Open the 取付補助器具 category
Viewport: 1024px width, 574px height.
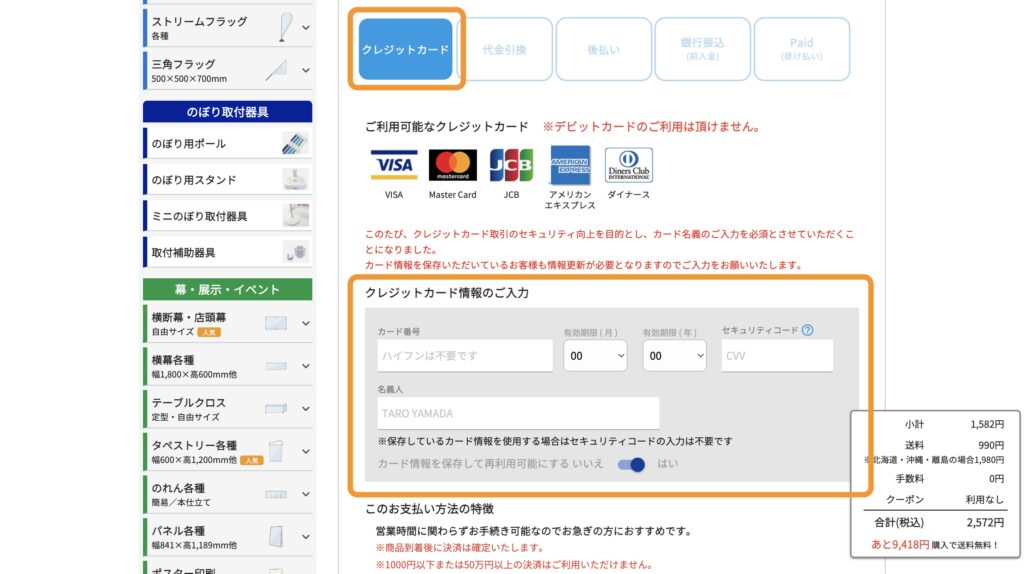click(227, 252)
